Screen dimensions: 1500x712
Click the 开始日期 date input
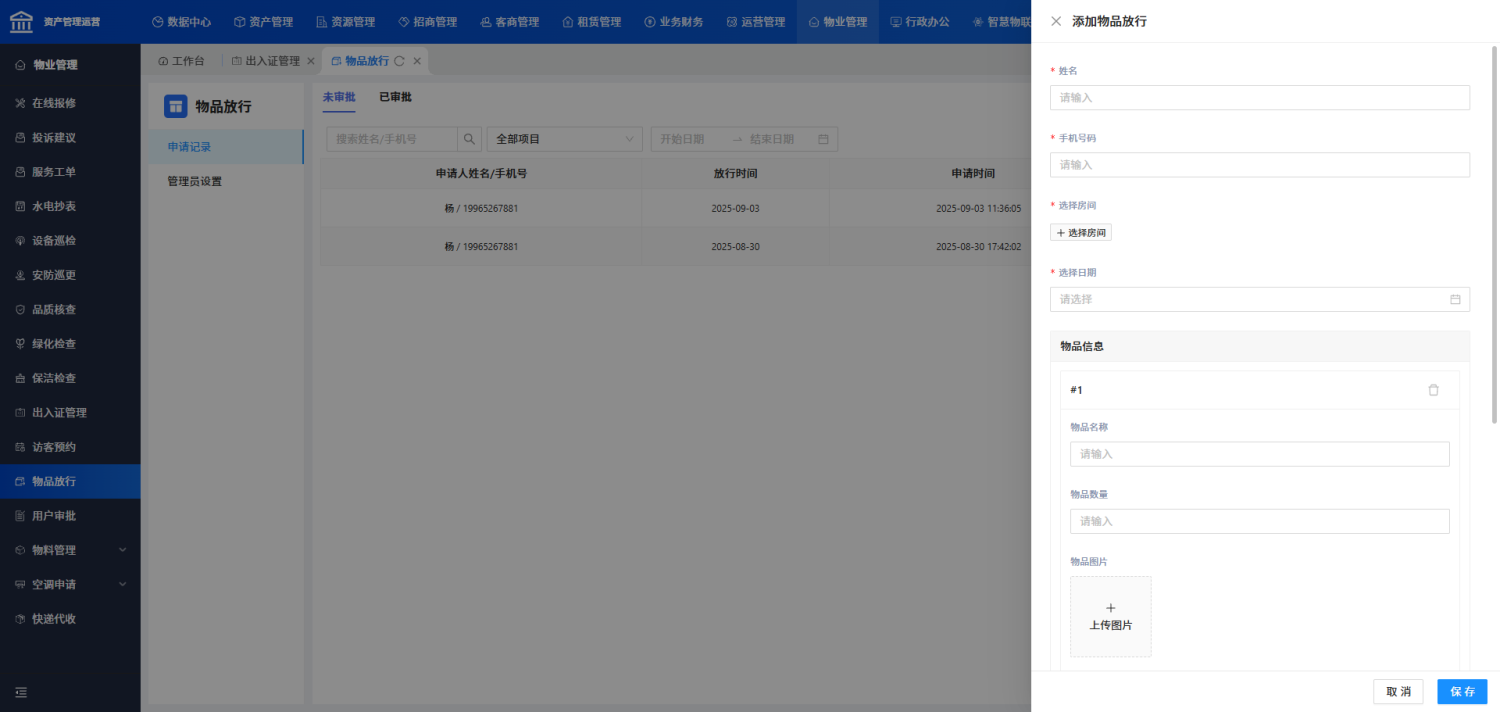pyautogui.click(x=690, y=139)
